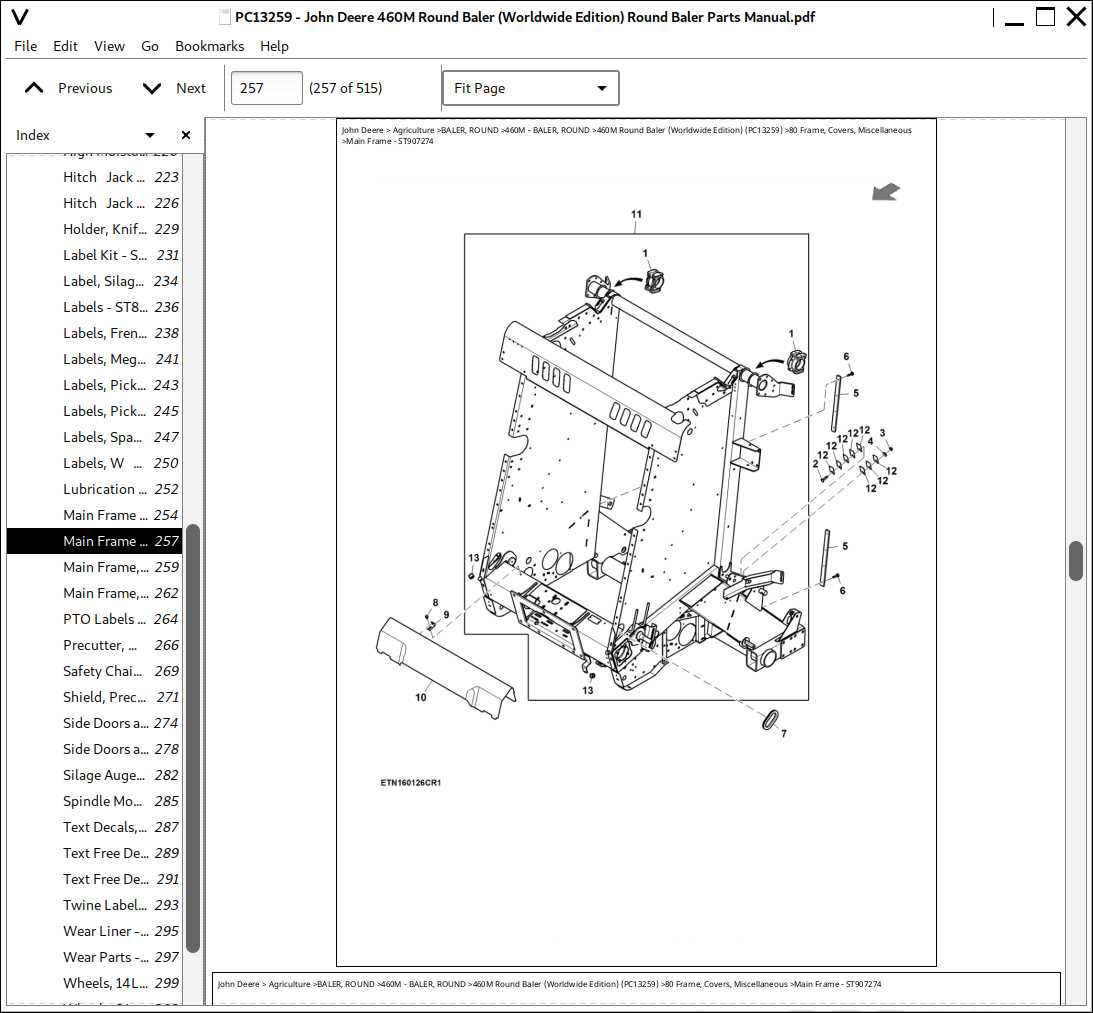This screenshot has width=1093, height=1013.
Task: Click the Next button label
Action: coord(191,88)
